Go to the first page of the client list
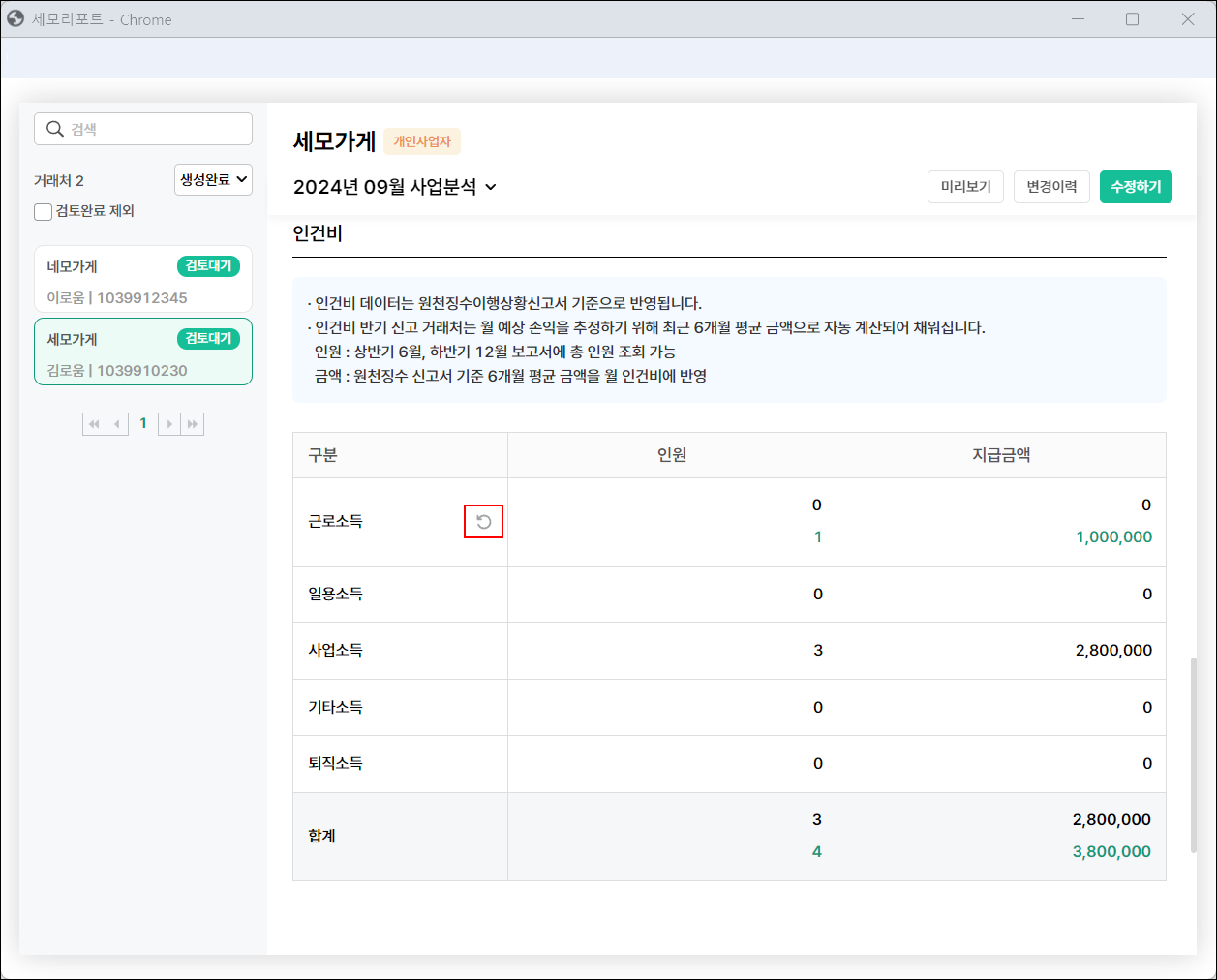 coord(94,424)
